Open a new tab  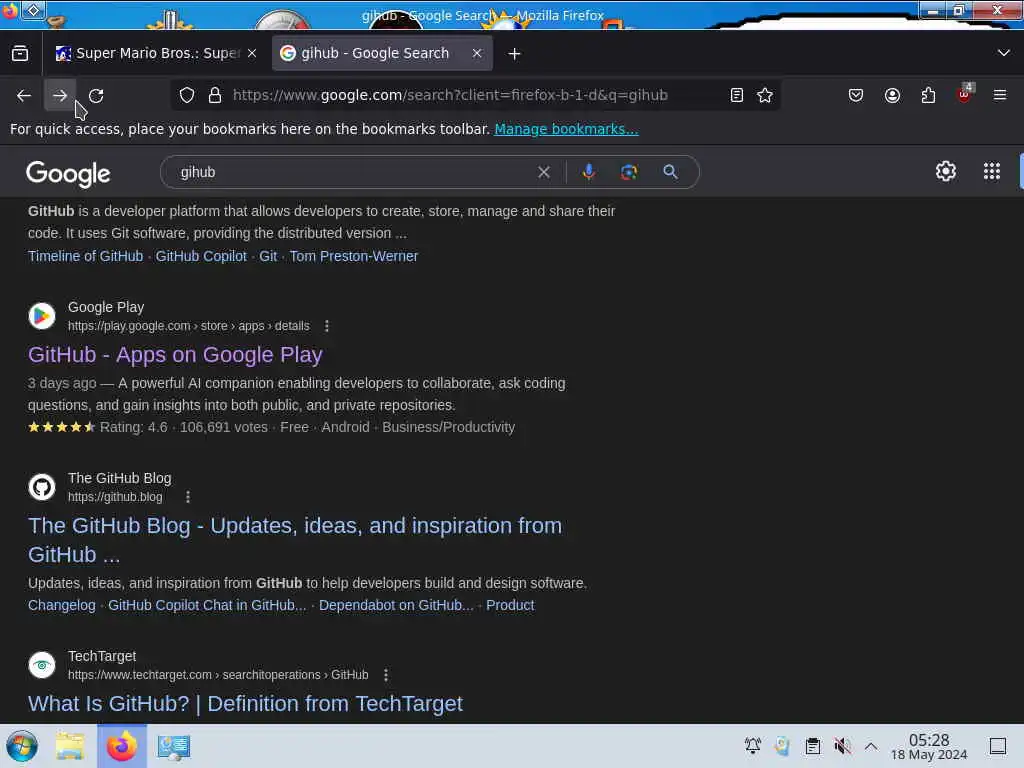(515, 54)
